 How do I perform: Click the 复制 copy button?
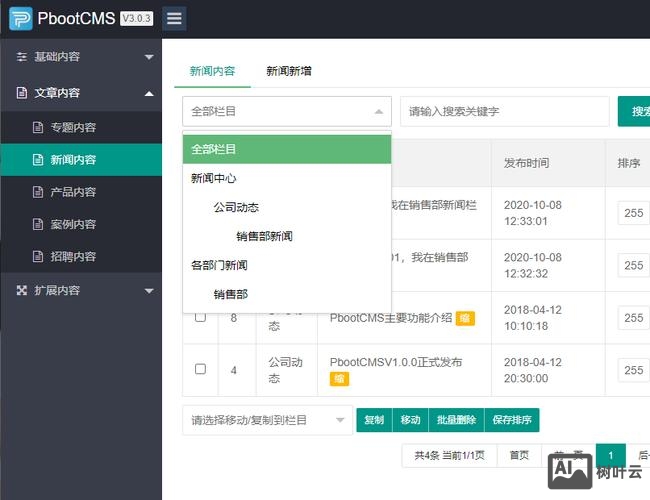[374, 420]
